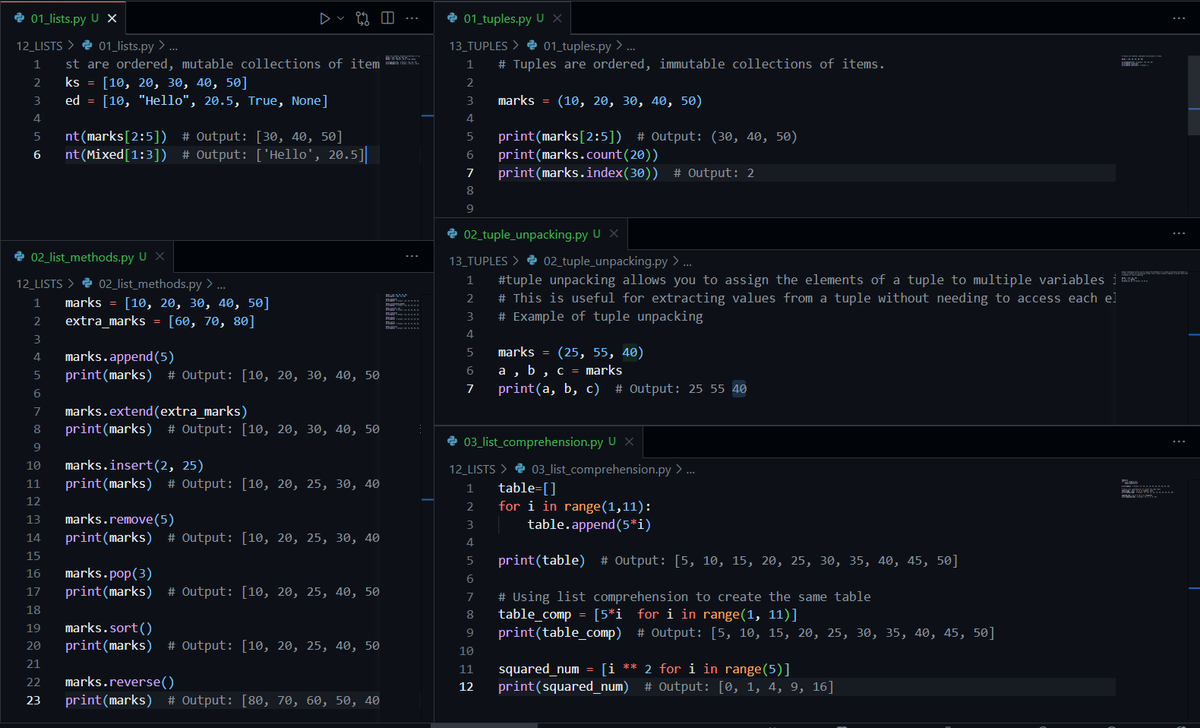
Task: Close the 01_tuples.py tab
Action: click(x=557, y=19)
